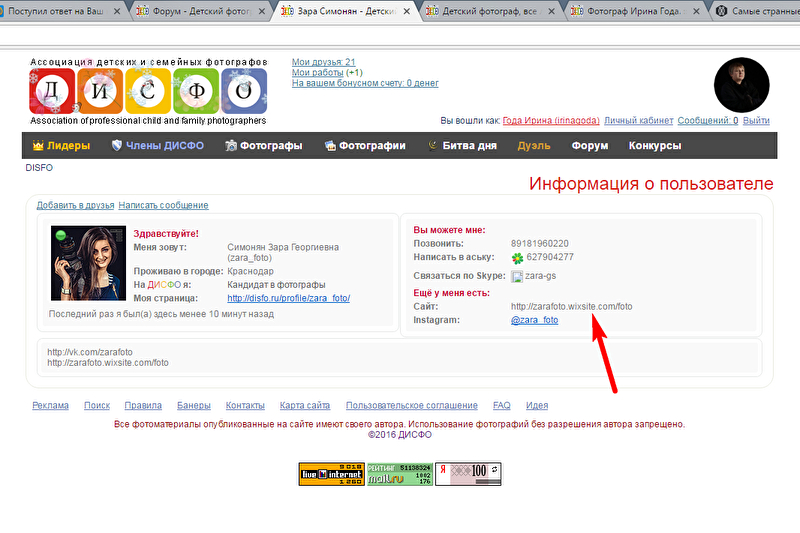
Task: Open Битва дня from the navigation bar
Action: click(x=462, y=146)
